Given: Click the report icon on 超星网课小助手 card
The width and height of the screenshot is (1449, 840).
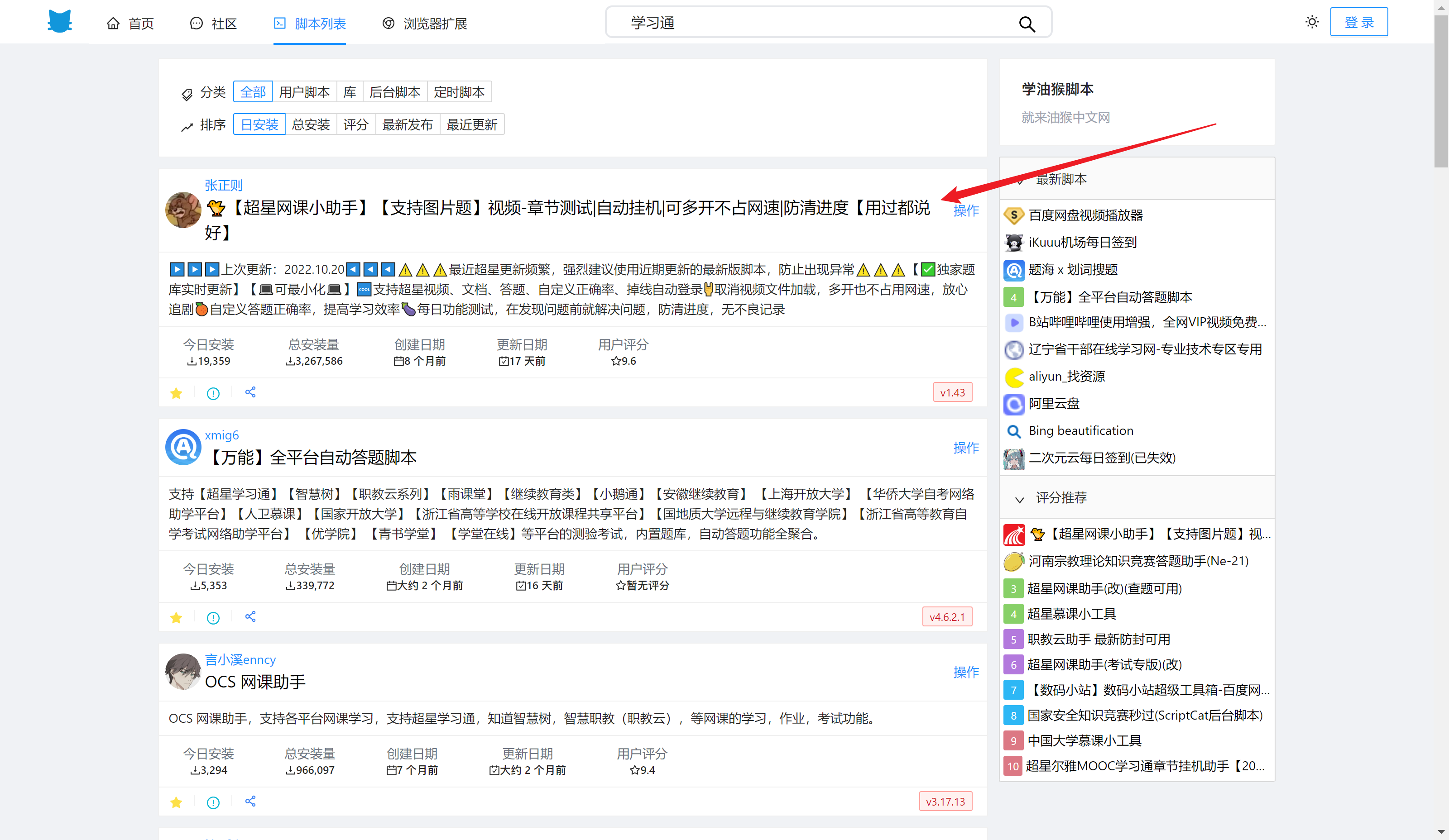Looking at the screenshot, I should (x=213, y=392).
